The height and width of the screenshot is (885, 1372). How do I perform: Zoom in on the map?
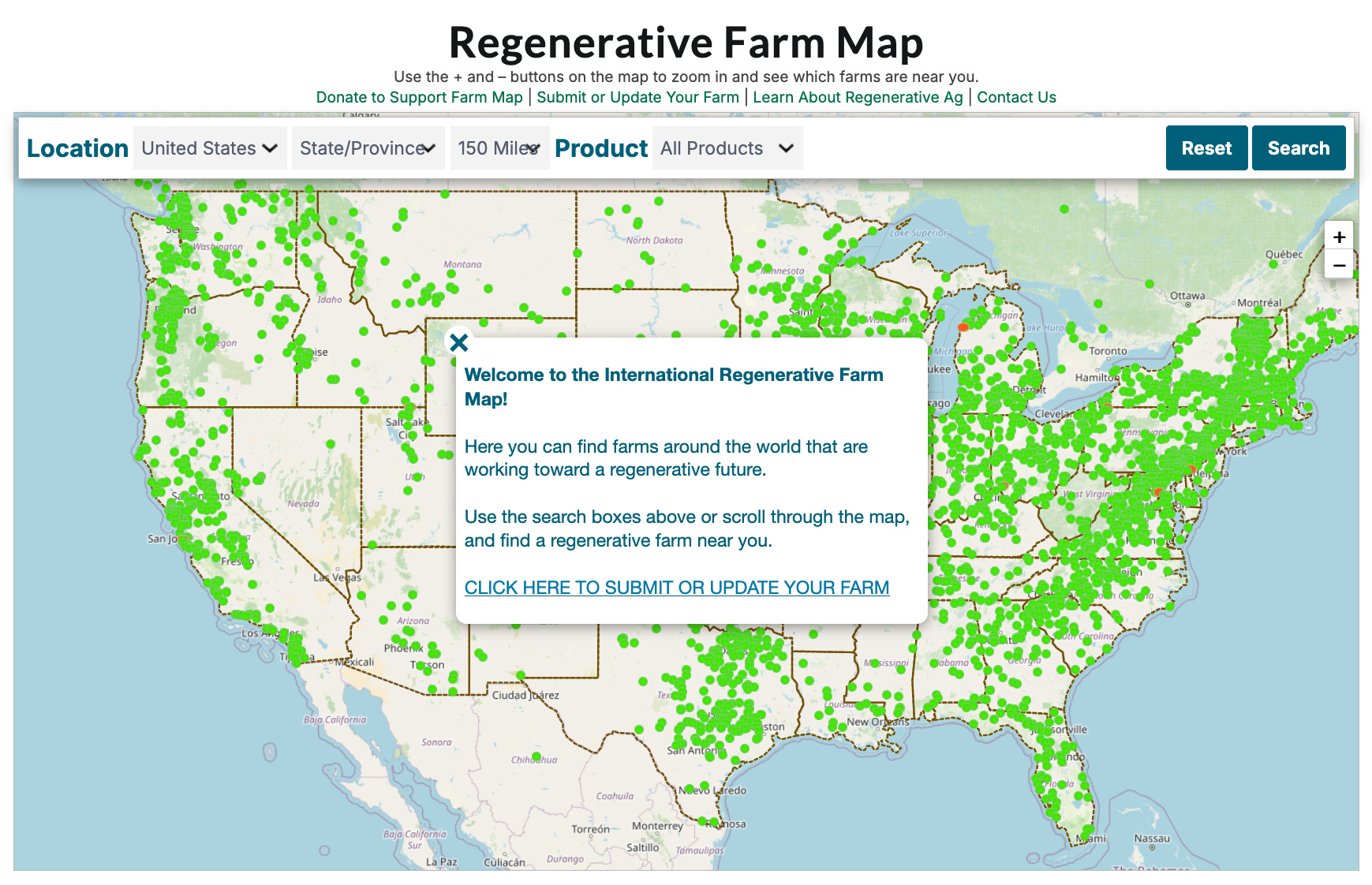(1339, 237)
